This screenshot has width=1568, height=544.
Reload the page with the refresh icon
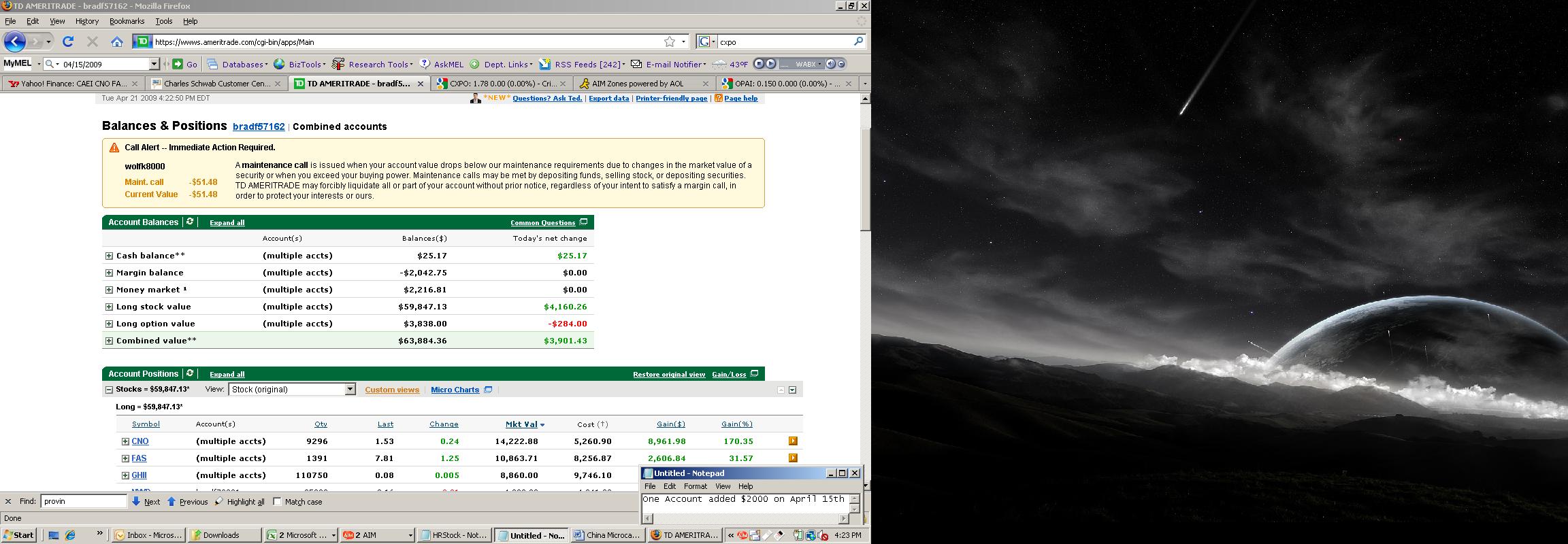[x=68, y=41]
